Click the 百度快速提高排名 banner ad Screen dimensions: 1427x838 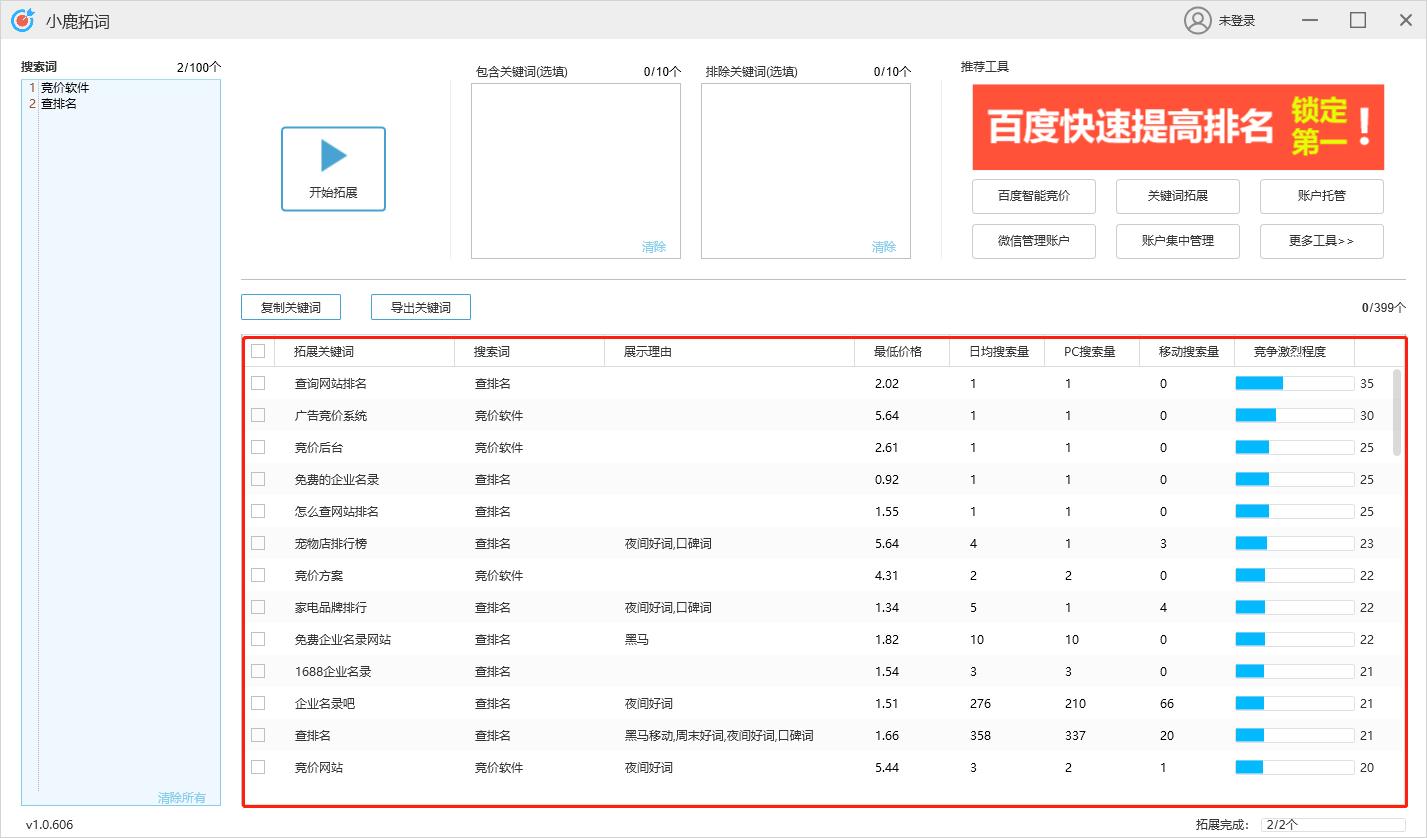coord(1178,127)
